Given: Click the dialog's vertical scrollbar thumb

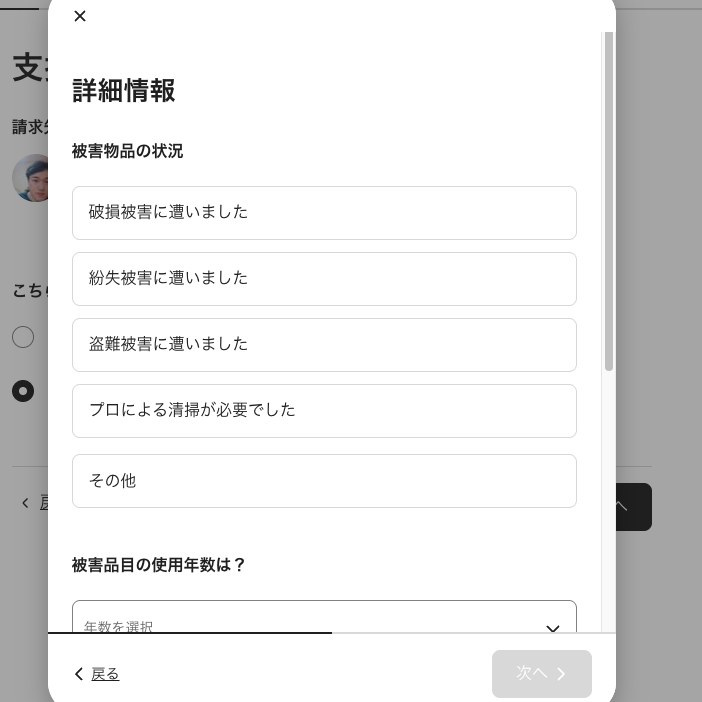Looking at the screenshot, I should (608, 200).
